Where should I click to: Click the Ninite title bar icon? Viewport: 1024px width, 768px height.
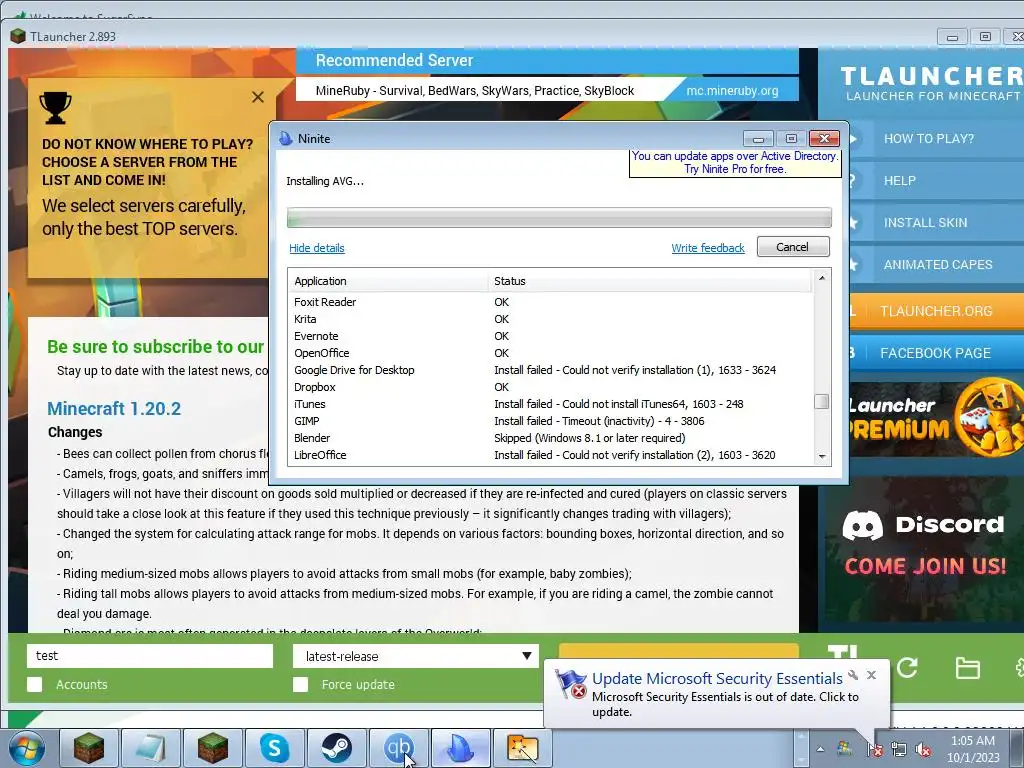coord(285,138)
